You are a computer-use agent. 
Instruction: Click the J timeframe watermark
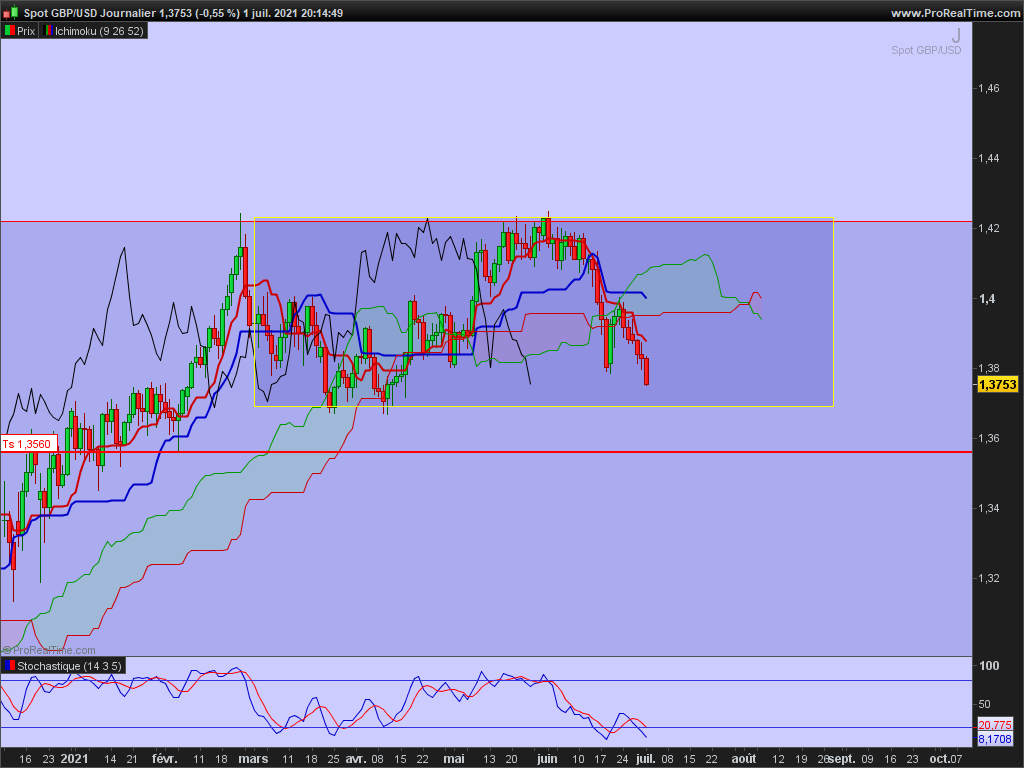click(x=956, y=33)
